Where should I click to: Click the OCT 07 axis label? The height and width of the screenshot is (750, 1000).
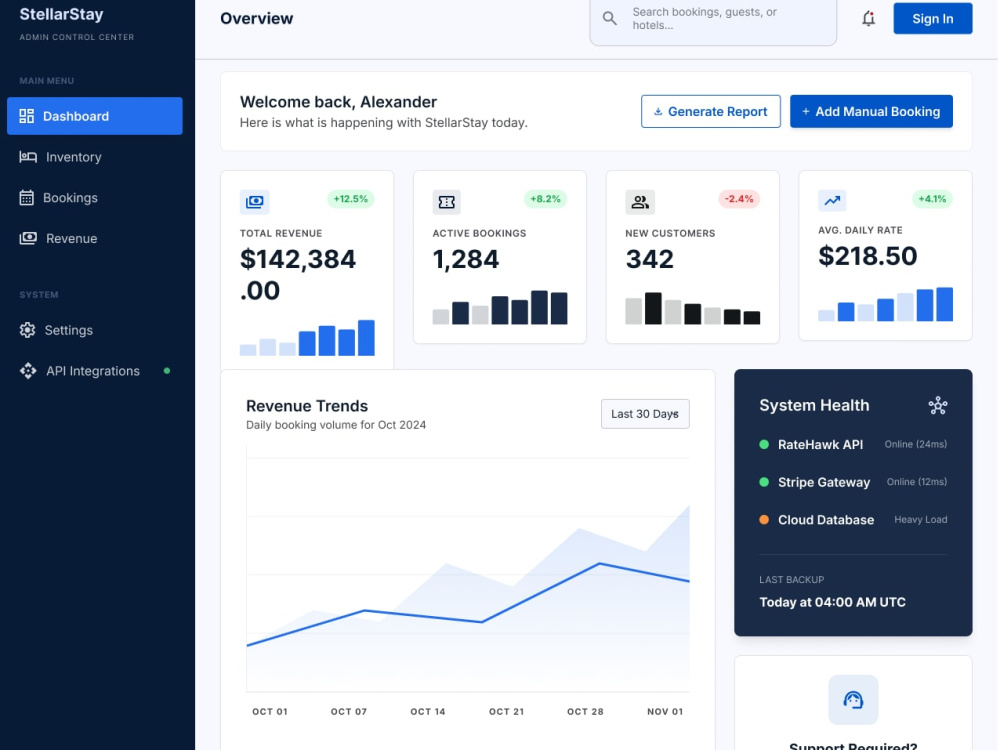(x=349, y=712)
